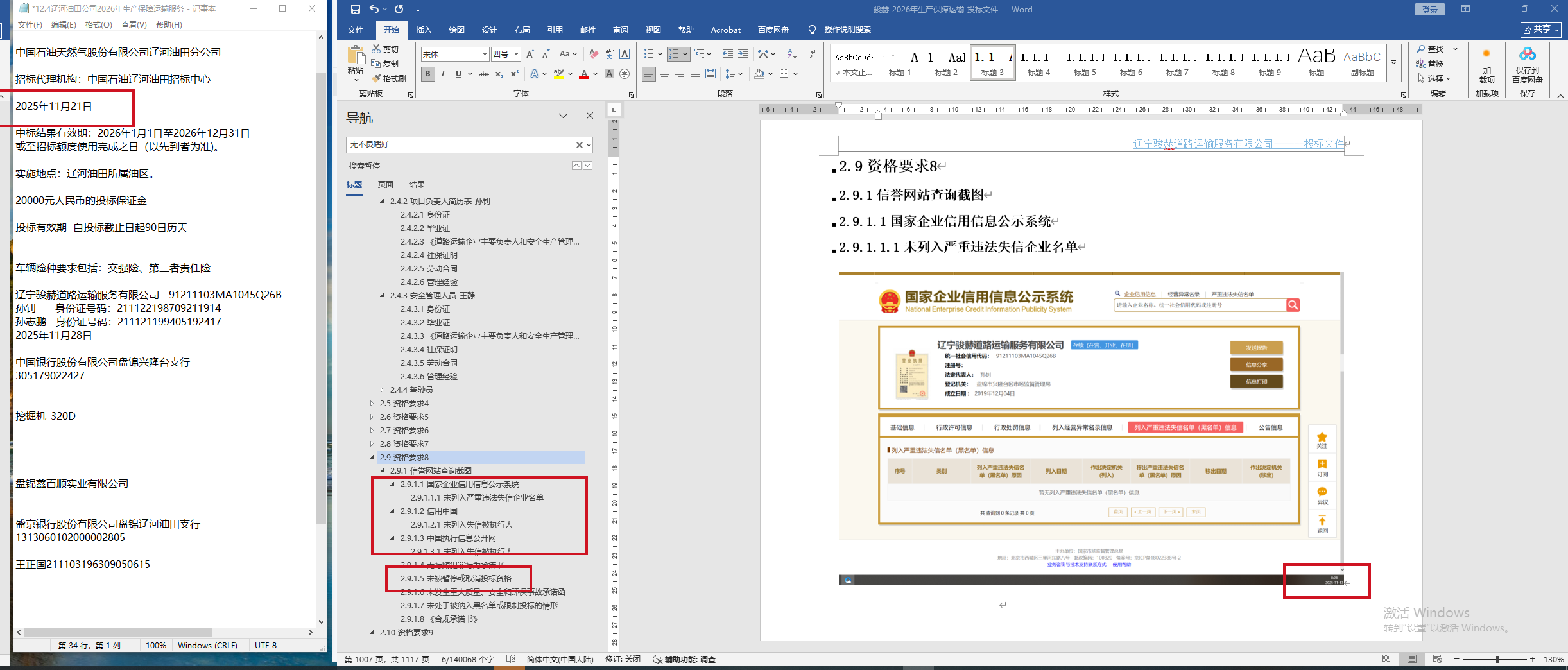Open the 审阅 (Review) ribbon tab
The height and width of the screenshot is (670, 1568).
(621, 30)
